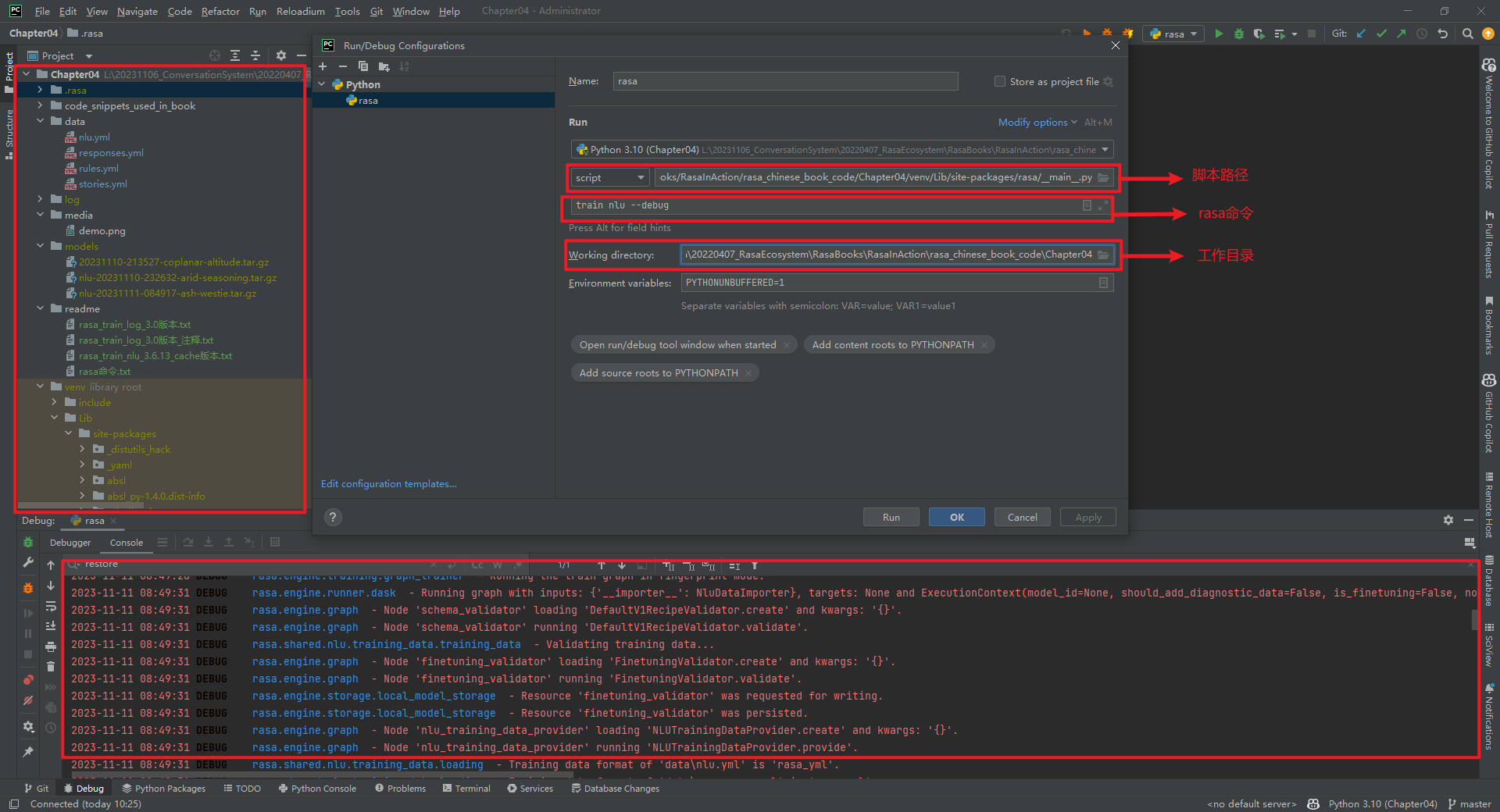Screen dimensions: 1500x812
Task: Collapse Python node in configurations tree
Action: pos(322,84)
